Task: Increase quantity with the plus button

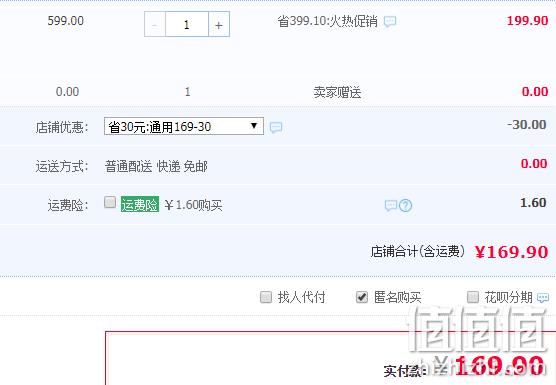Action: (x=219, y=24)
